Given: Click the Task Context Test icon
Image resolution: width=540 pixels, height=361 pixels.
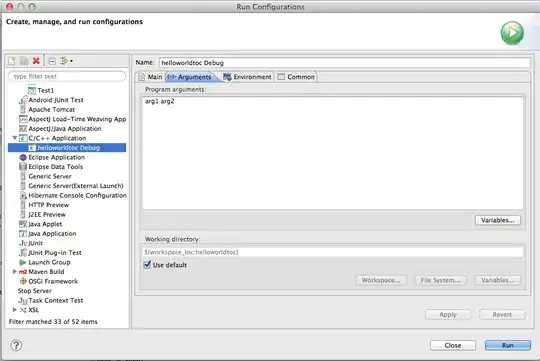Looking at the screenshot, I should (x=23, y=301).
